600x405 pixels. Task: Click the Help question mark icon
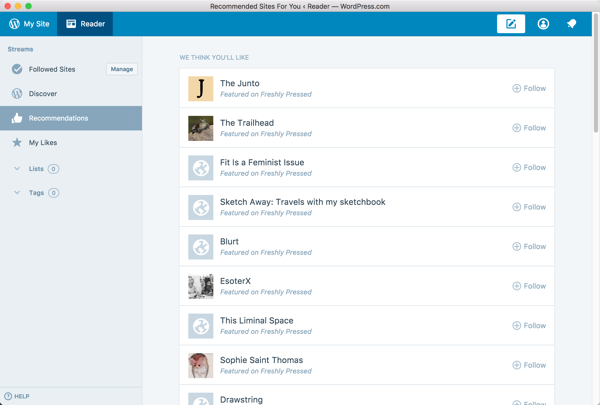click(8, 396)
